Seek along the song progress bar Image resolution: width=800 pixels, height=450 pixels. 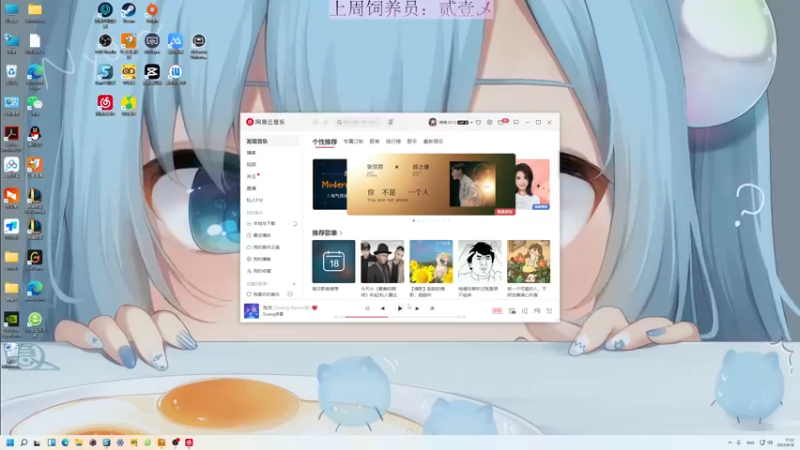click(x=399, y=317)
